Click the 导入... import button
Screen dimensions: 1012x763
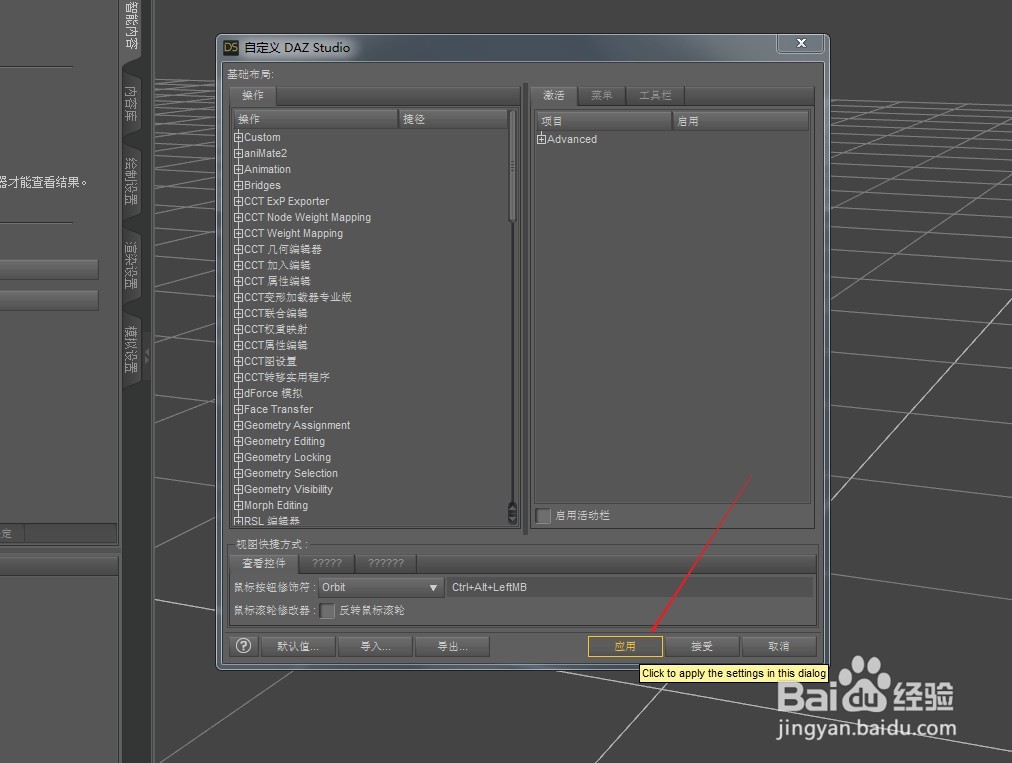[x=375, y=646]
